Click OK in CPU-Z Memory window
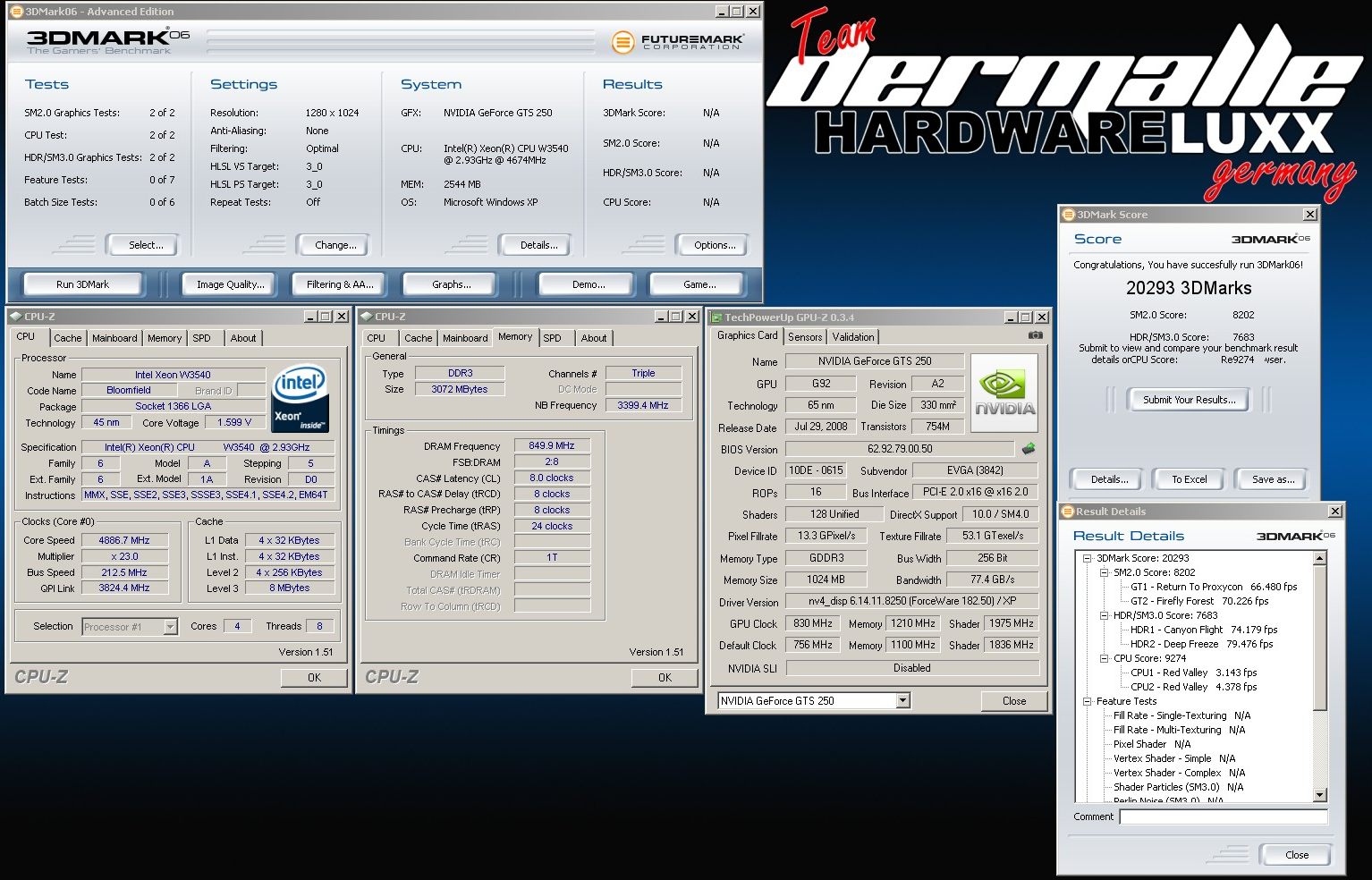Screen dimensions: 1372x880 point(665,678)
